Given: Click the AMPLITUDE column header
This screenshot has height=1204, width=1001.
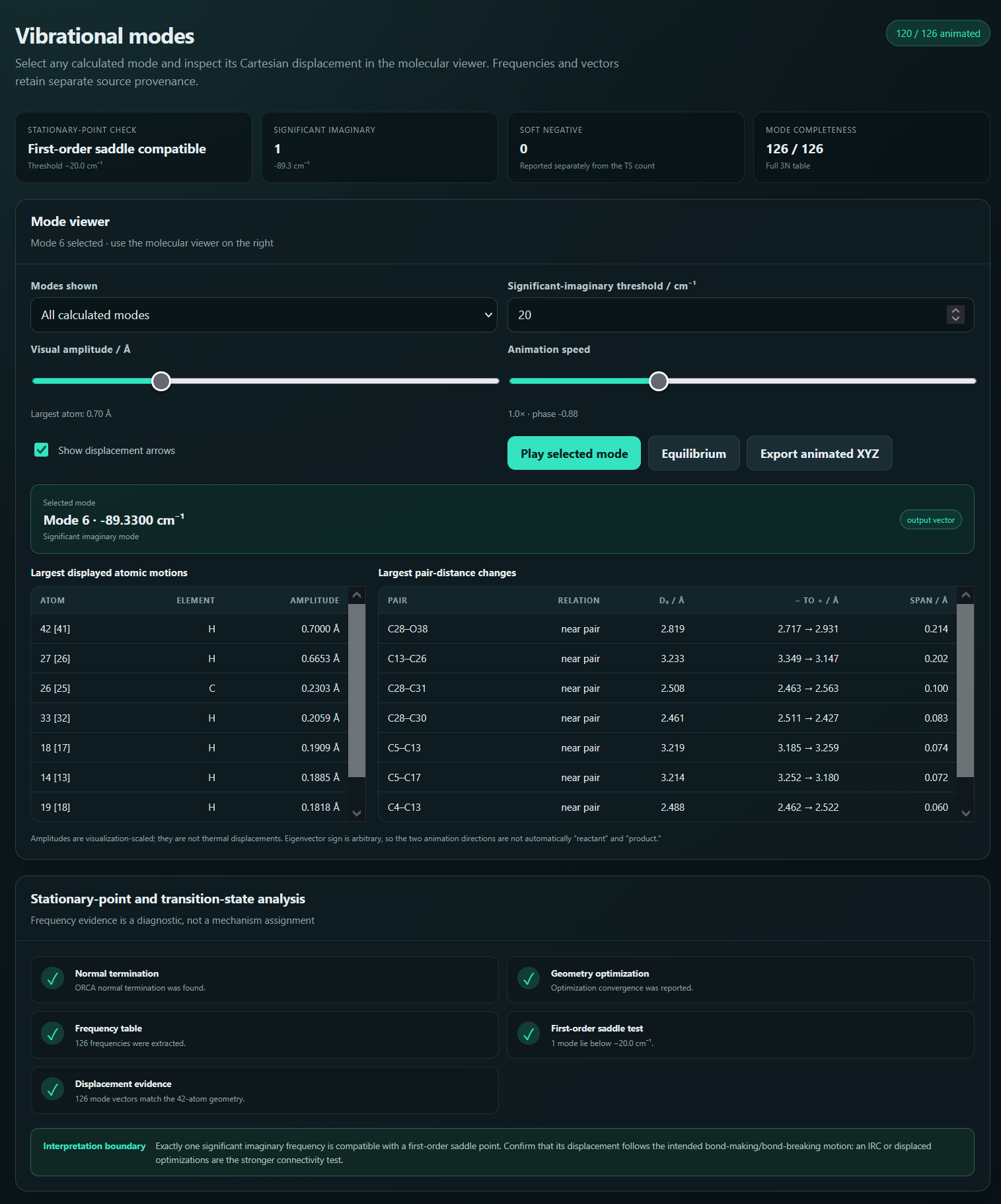Looking at the screenshot, I should [x=315, y=601].
